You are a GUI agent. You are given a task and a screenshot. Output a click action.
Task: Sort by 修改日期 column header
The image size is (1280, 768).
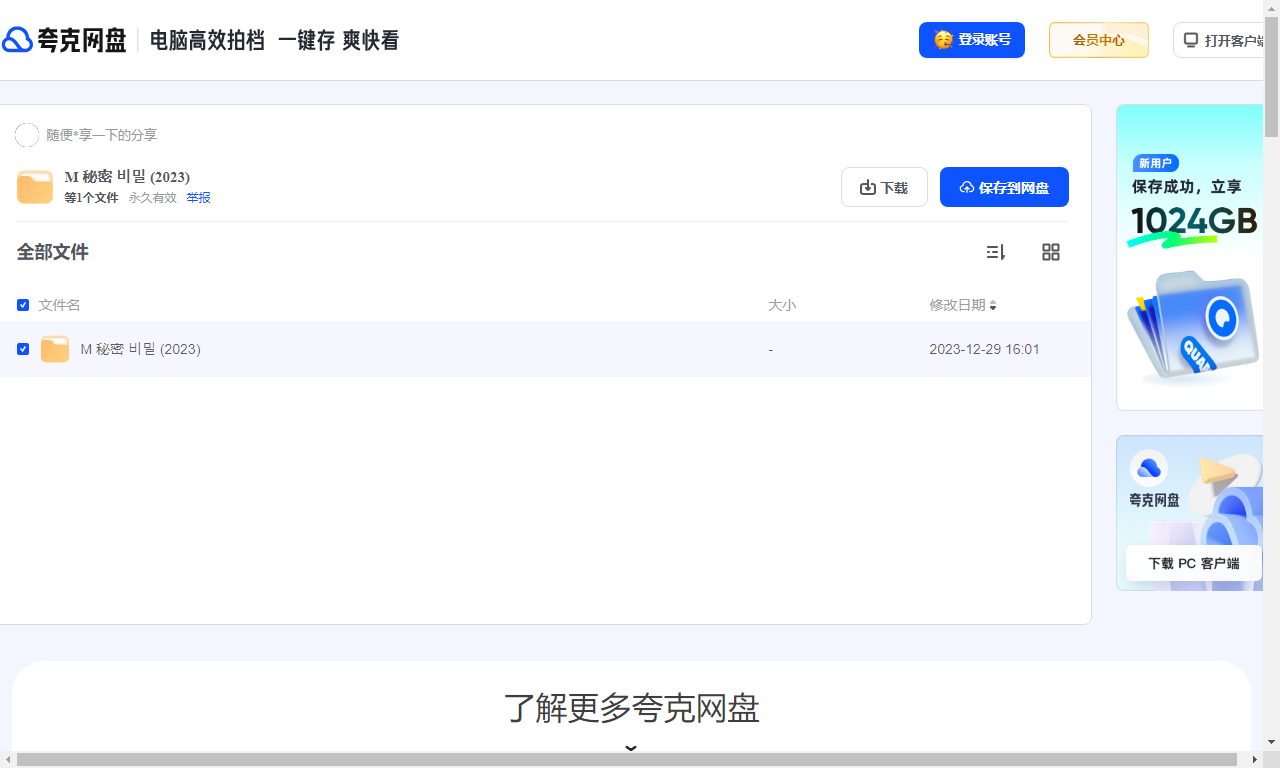(x=963, y=305)
